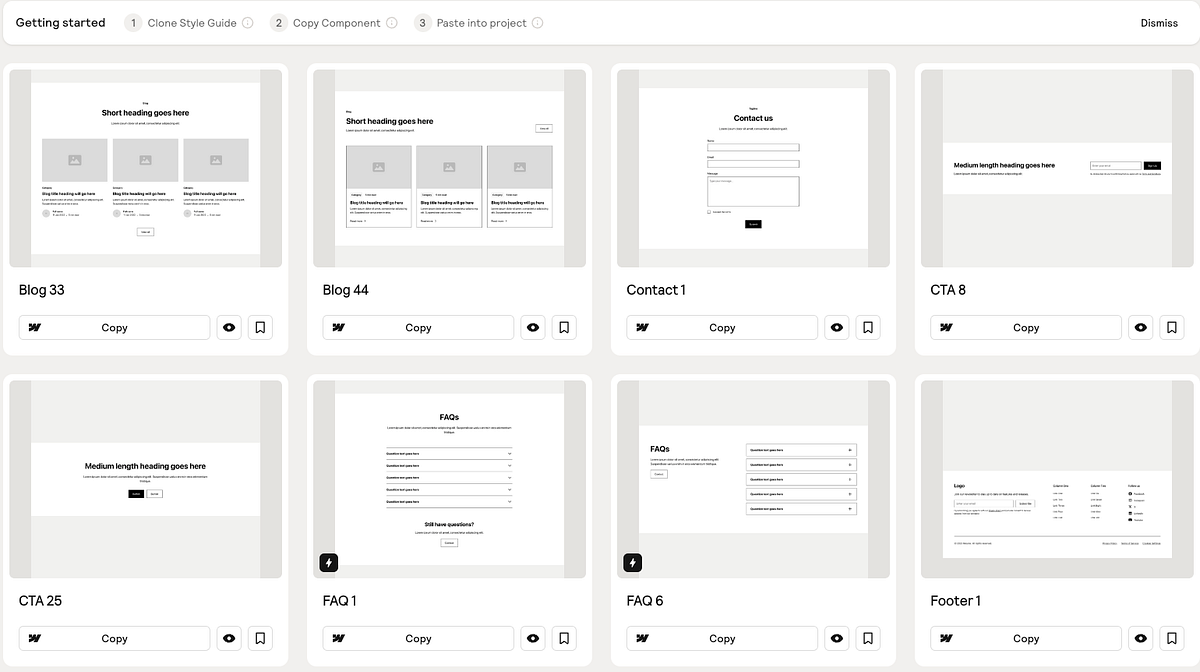This screenshot has width=1200, height=672.
Task: Click the Webflow logo on Blog 33's Copy button
Action: click(34, 327)
